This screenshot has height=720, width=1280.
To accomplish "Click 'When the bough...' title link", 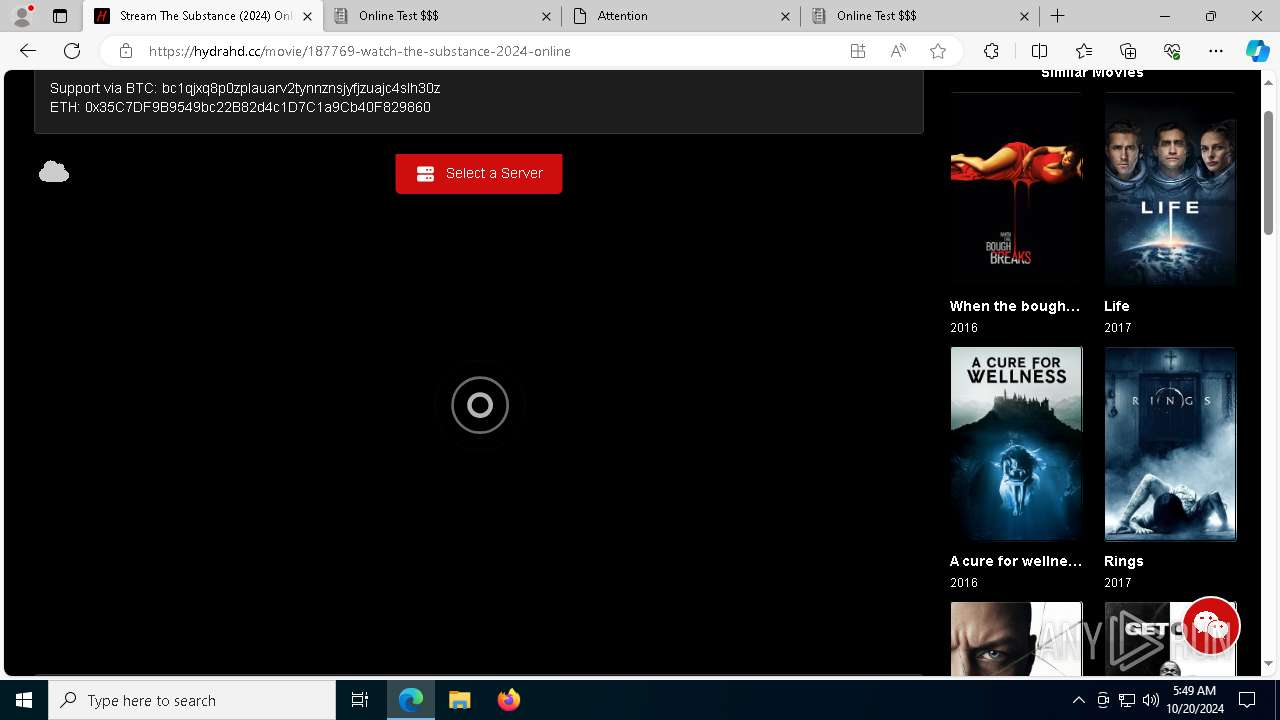I will tap(1015, 306).
